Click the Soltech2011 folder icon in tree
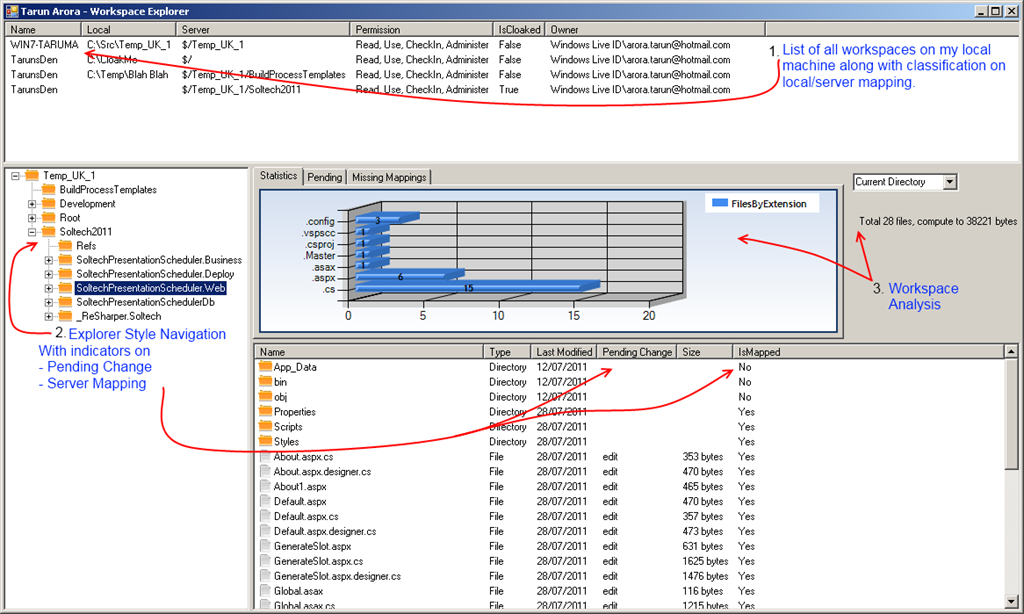This screenshot has width=1024, height=614. click(x=48, y=231)
